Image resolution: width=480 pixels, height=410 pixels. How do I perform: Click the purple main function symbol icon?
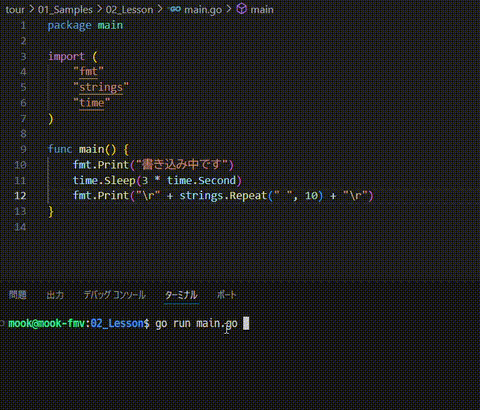241,9
